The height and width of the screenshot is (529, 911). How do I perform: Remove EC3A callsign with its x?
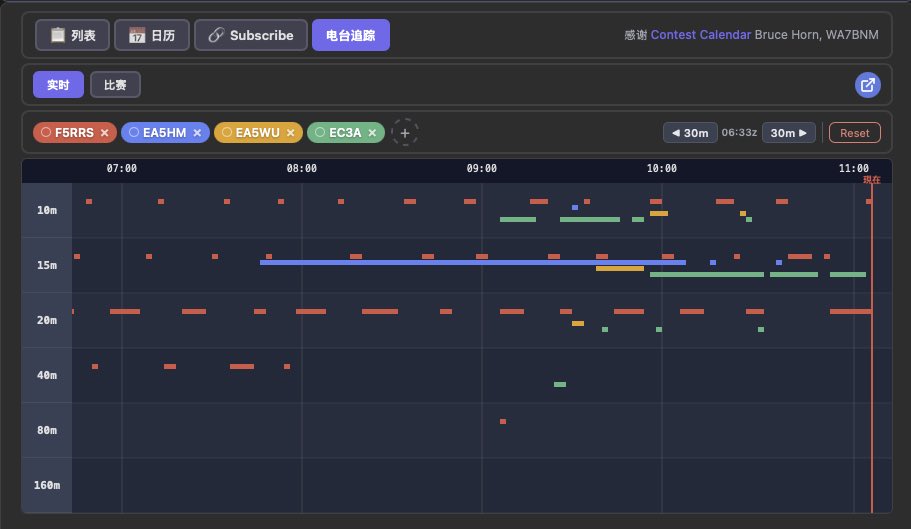pyautogui.click(x=372, y=133)
